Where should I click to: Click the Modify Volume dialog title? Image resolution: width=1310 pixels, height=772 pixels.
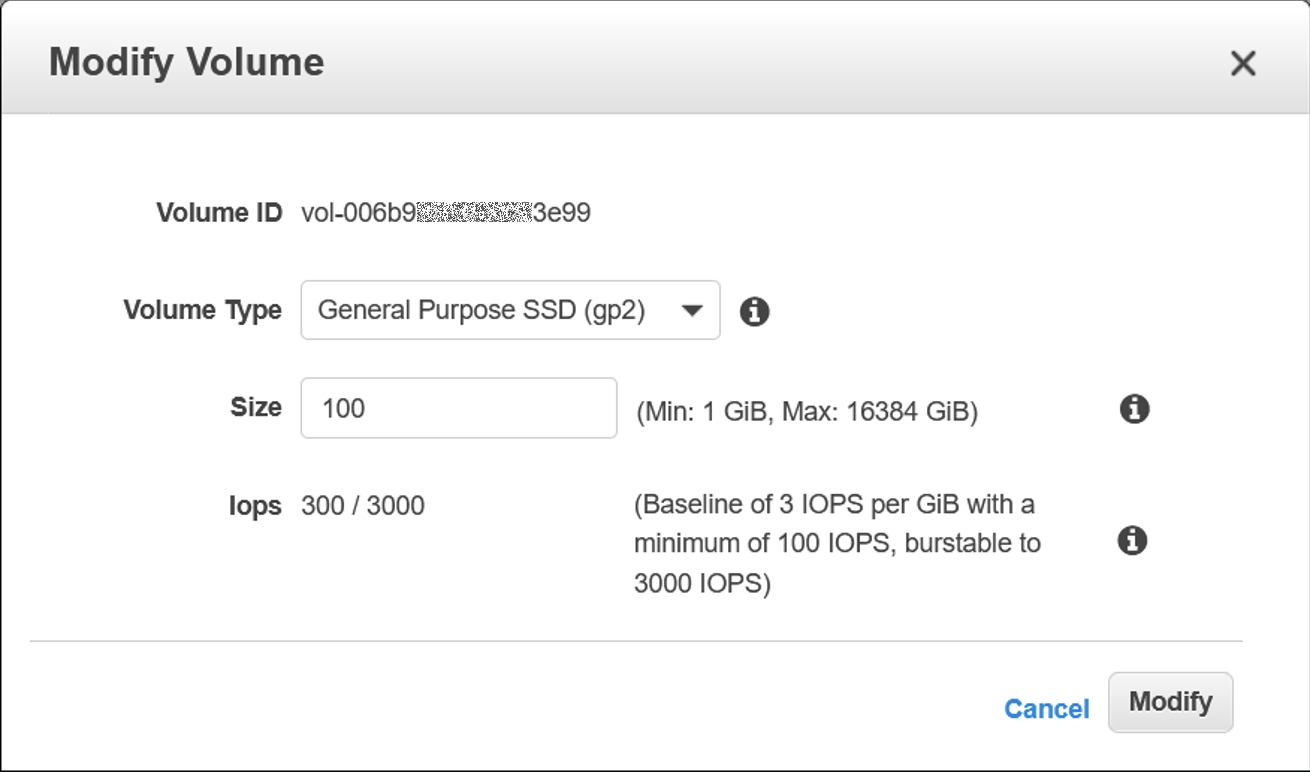[187, 62]
